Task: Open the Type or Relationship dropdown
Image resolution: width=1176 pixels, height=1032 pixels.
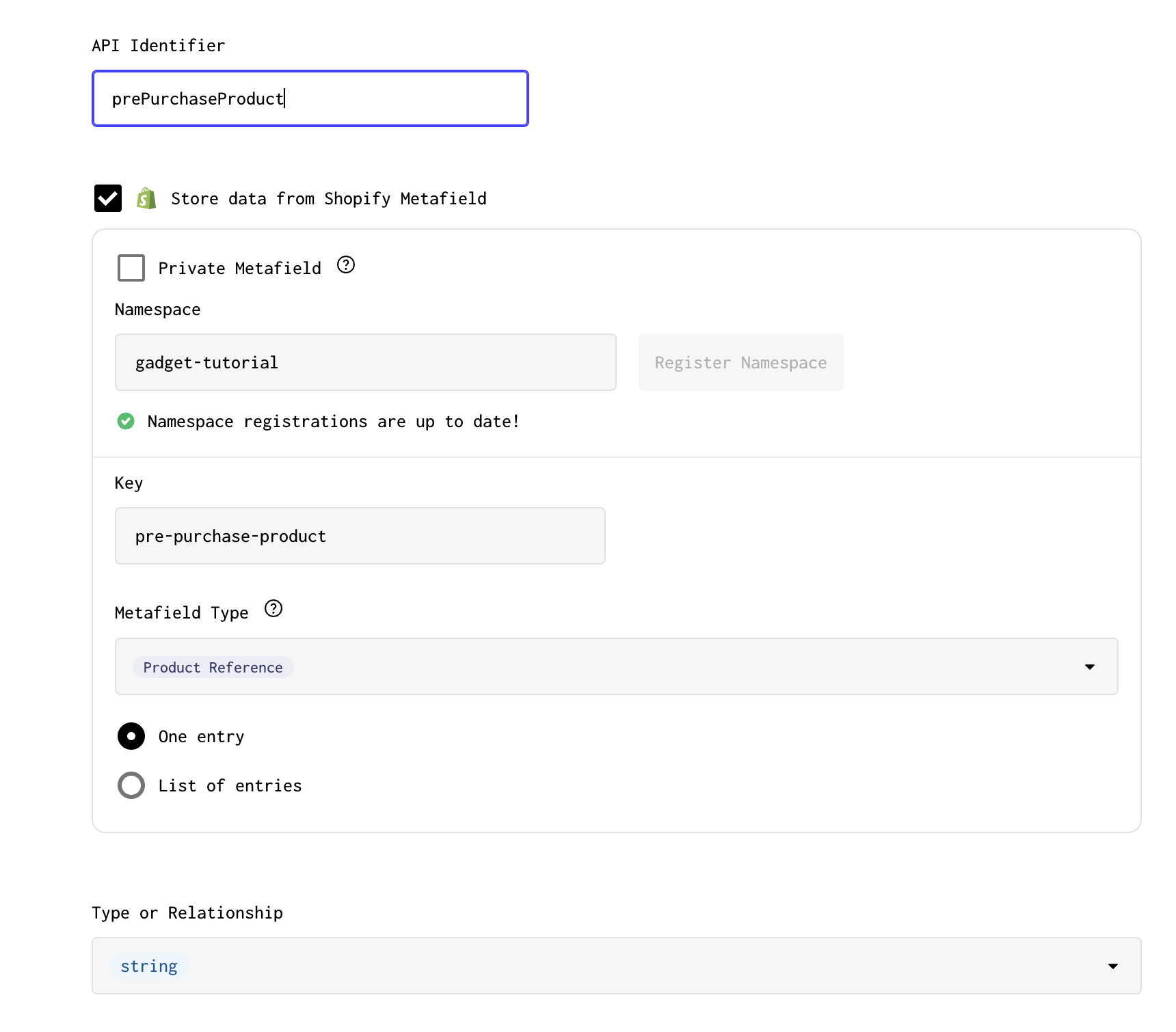Action: (617, 966)
